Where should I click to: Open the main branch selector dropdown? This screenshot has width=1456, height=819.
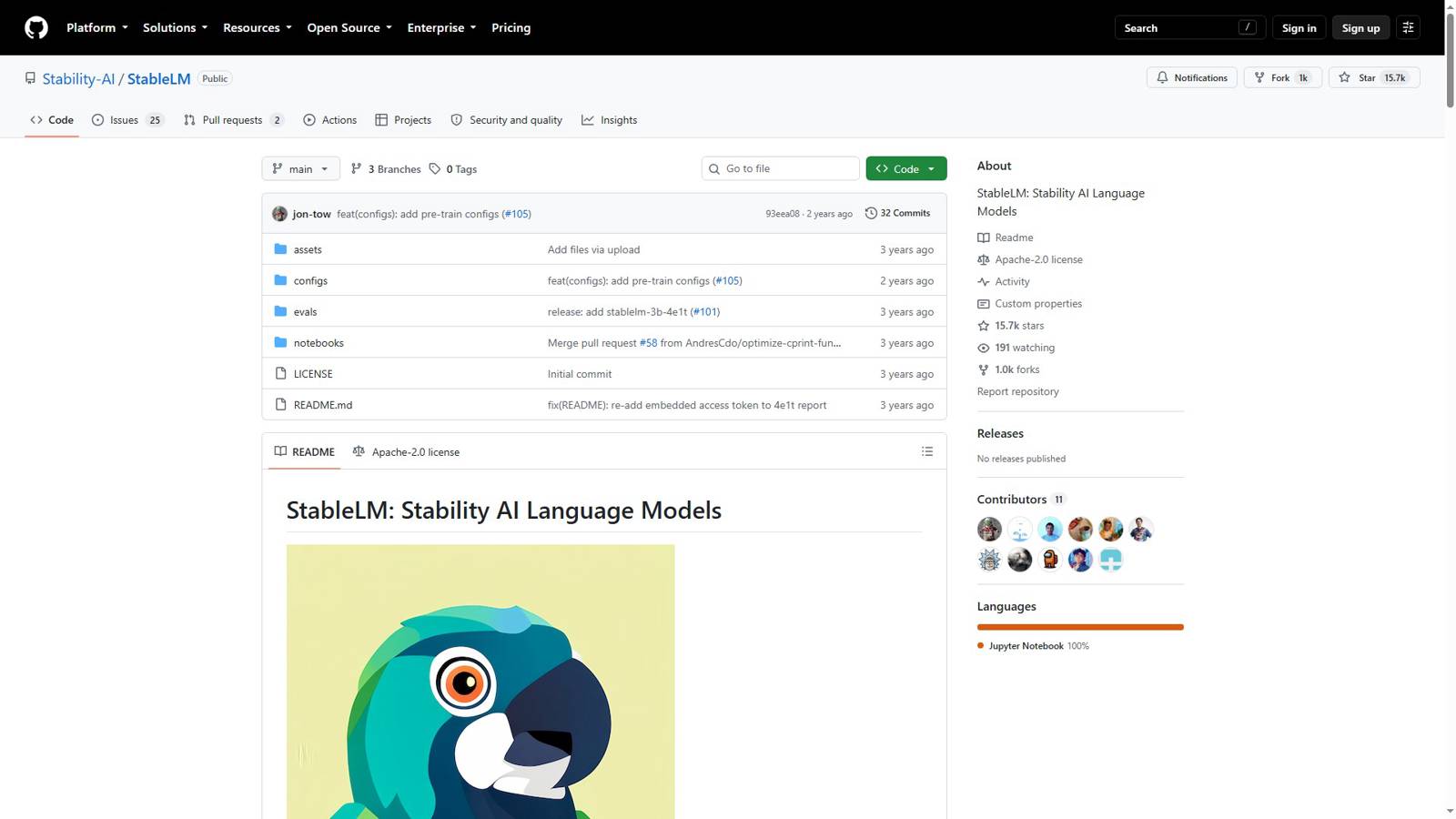click(x=300, y=168)
